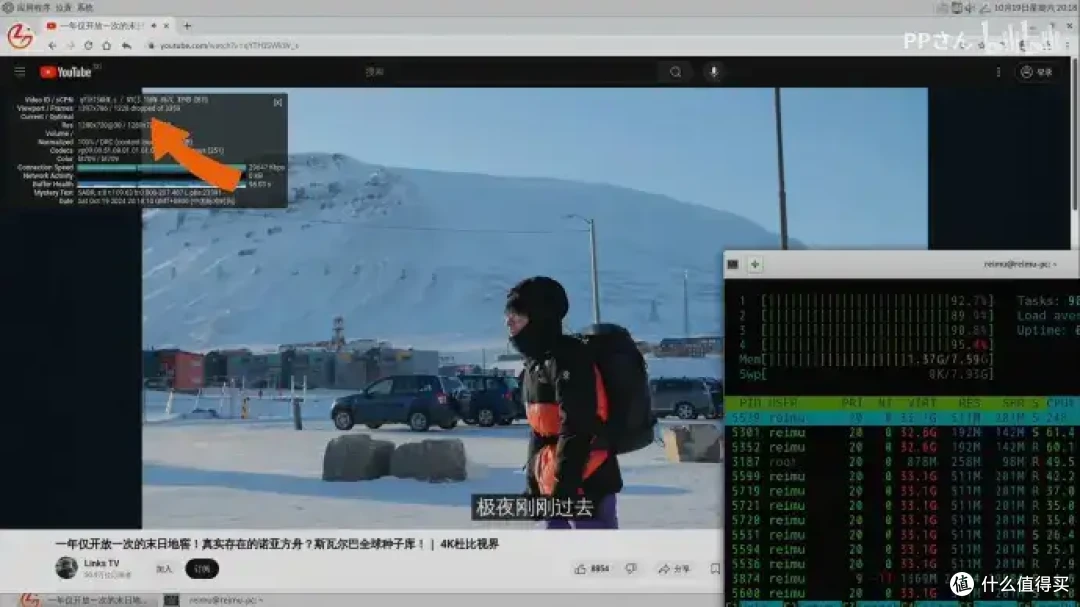Click the htop Mem usage meter
The height and width of the screenshot is (607, 1080).
tap(866, 360)
